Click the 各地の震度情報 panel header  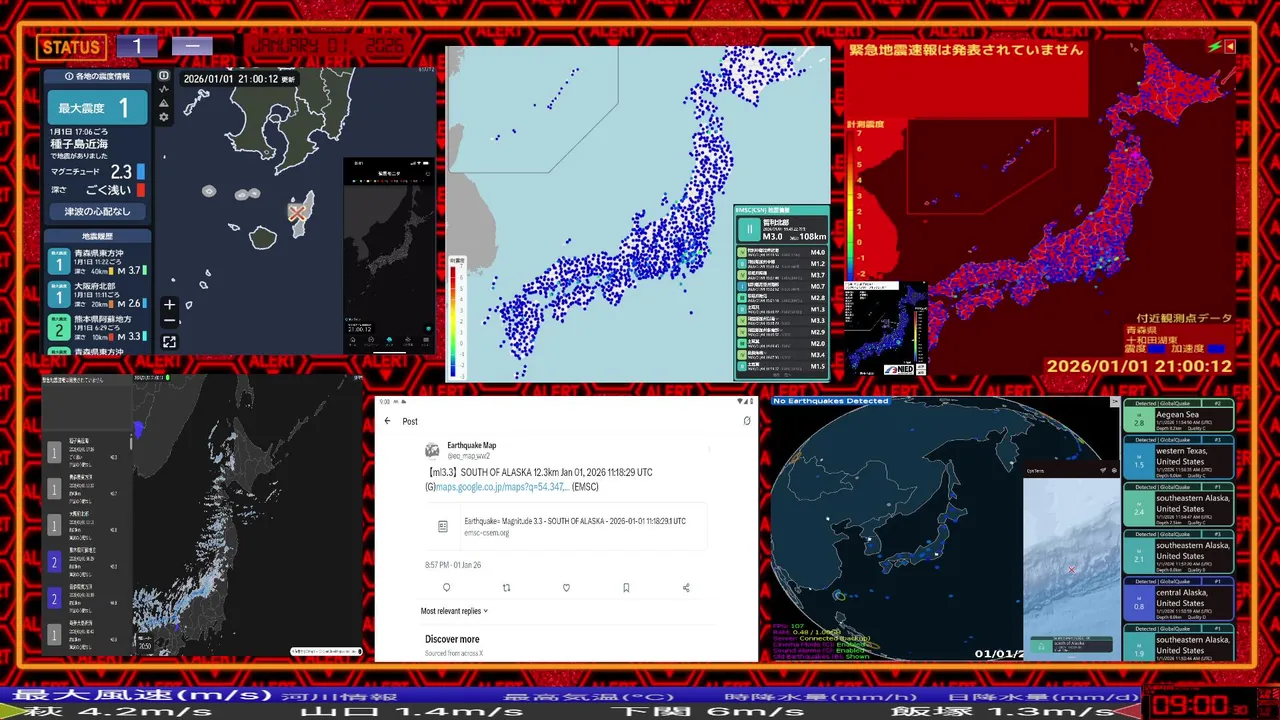[x=97, y=76]
